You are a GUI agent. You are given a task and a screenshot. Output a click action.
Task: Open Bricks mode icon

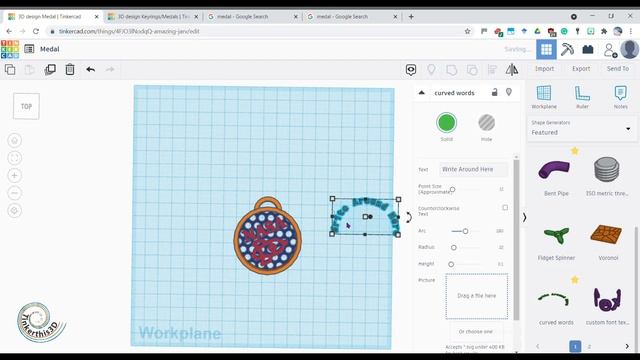coord(588,50)
